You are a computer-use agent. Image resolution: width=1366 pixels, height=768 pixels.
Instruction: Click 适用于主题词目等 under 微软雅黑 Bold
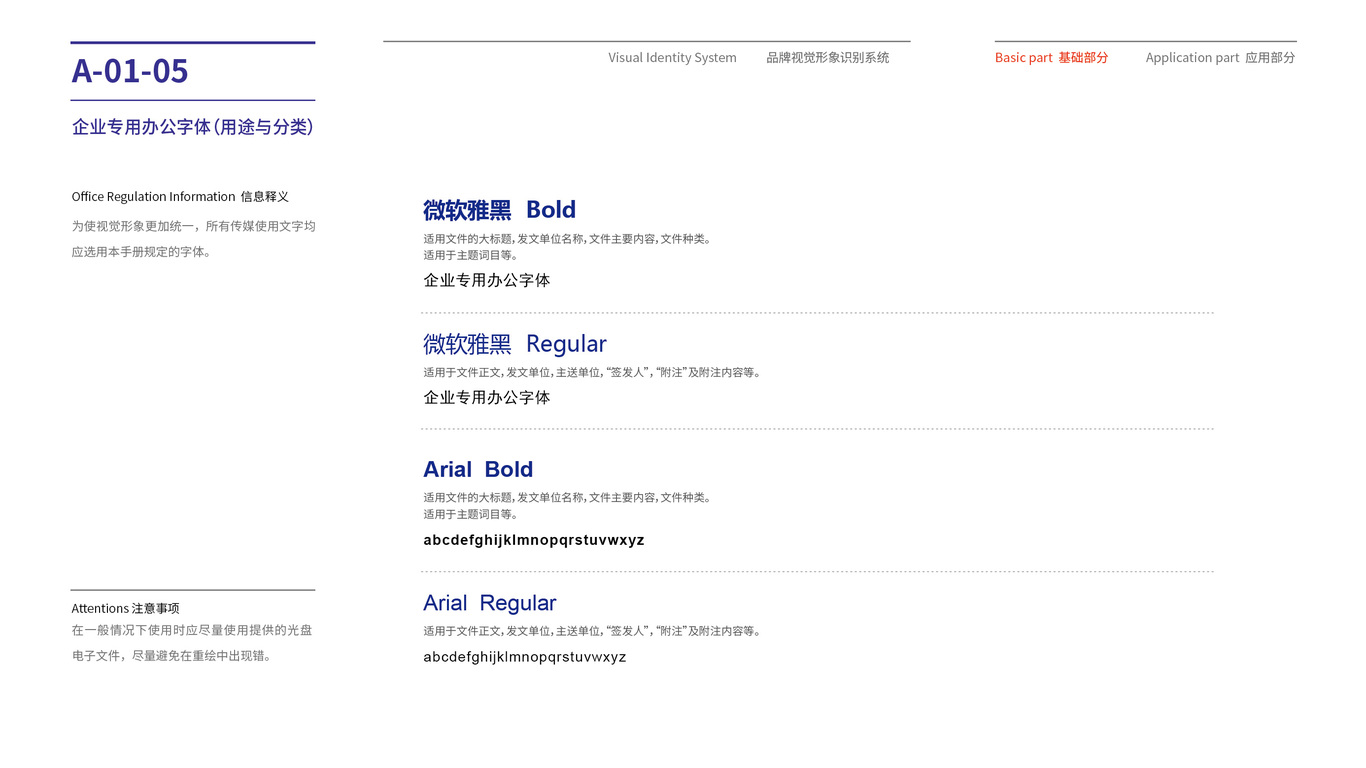point(470,255)
